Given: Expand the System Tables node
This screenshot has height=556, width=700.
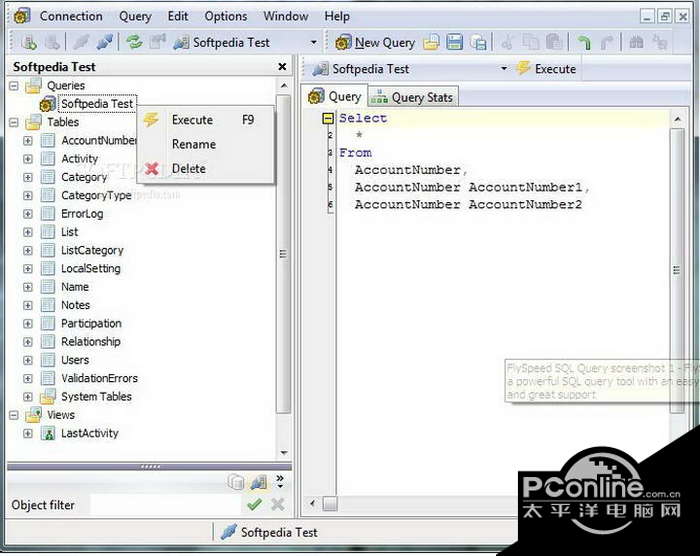Looking at the screenshot, I should 28,397.
